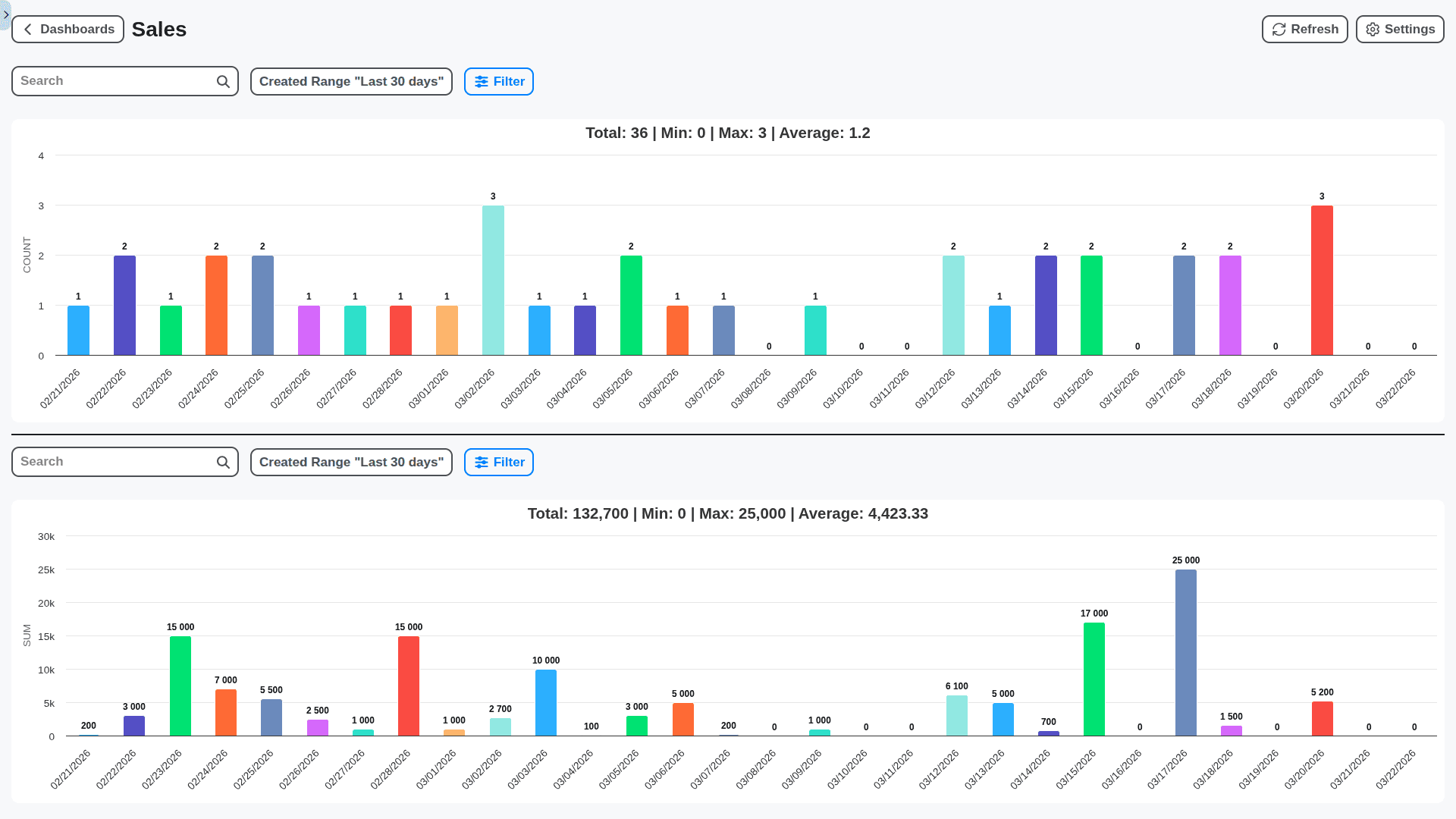This screenshot has width=1456, height=819.
Task: Click the Total: 132,700 summary header
Action: coord(727,513)
